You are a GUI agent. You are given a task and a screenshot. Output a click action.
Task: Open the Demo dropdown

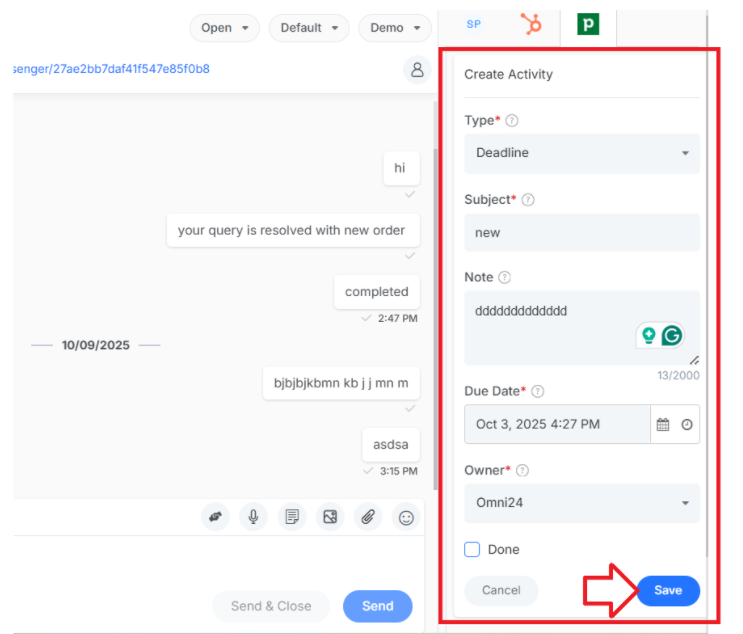coord(395,28)
